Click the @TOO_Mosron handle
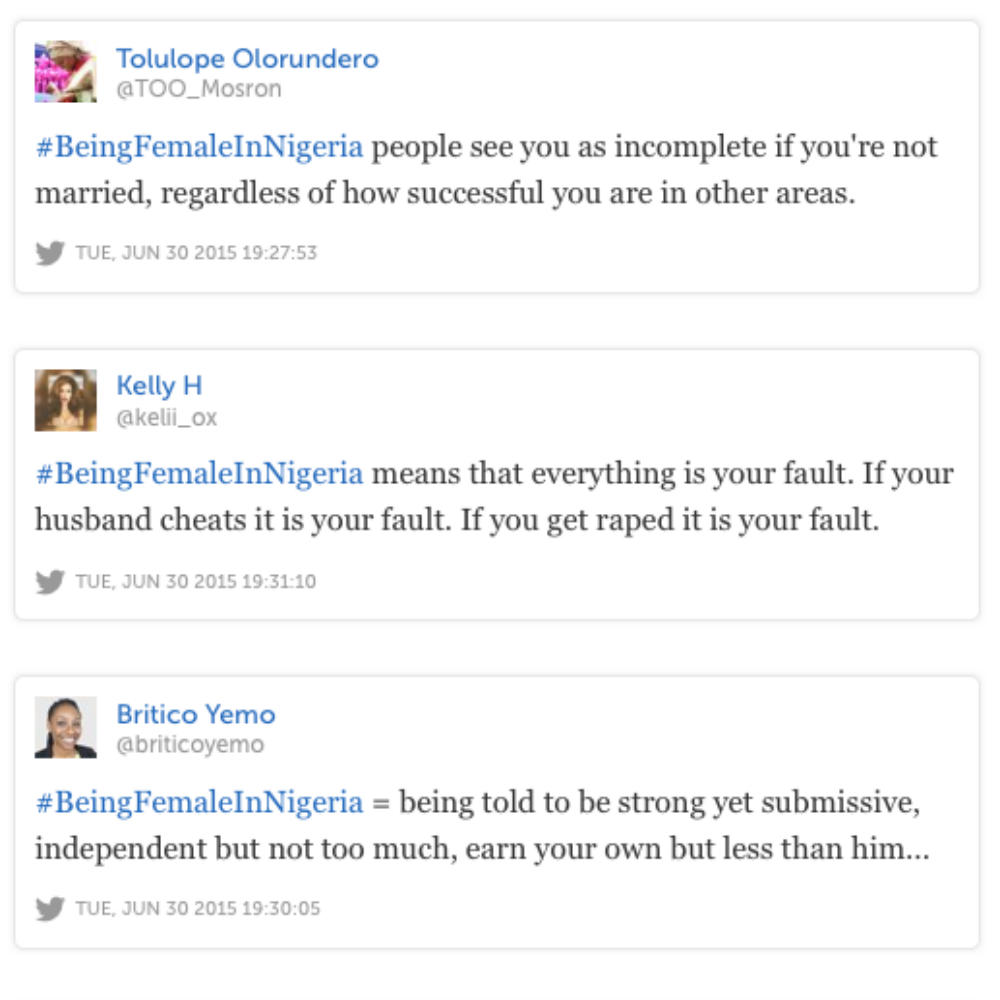 [x=198, y=89]
